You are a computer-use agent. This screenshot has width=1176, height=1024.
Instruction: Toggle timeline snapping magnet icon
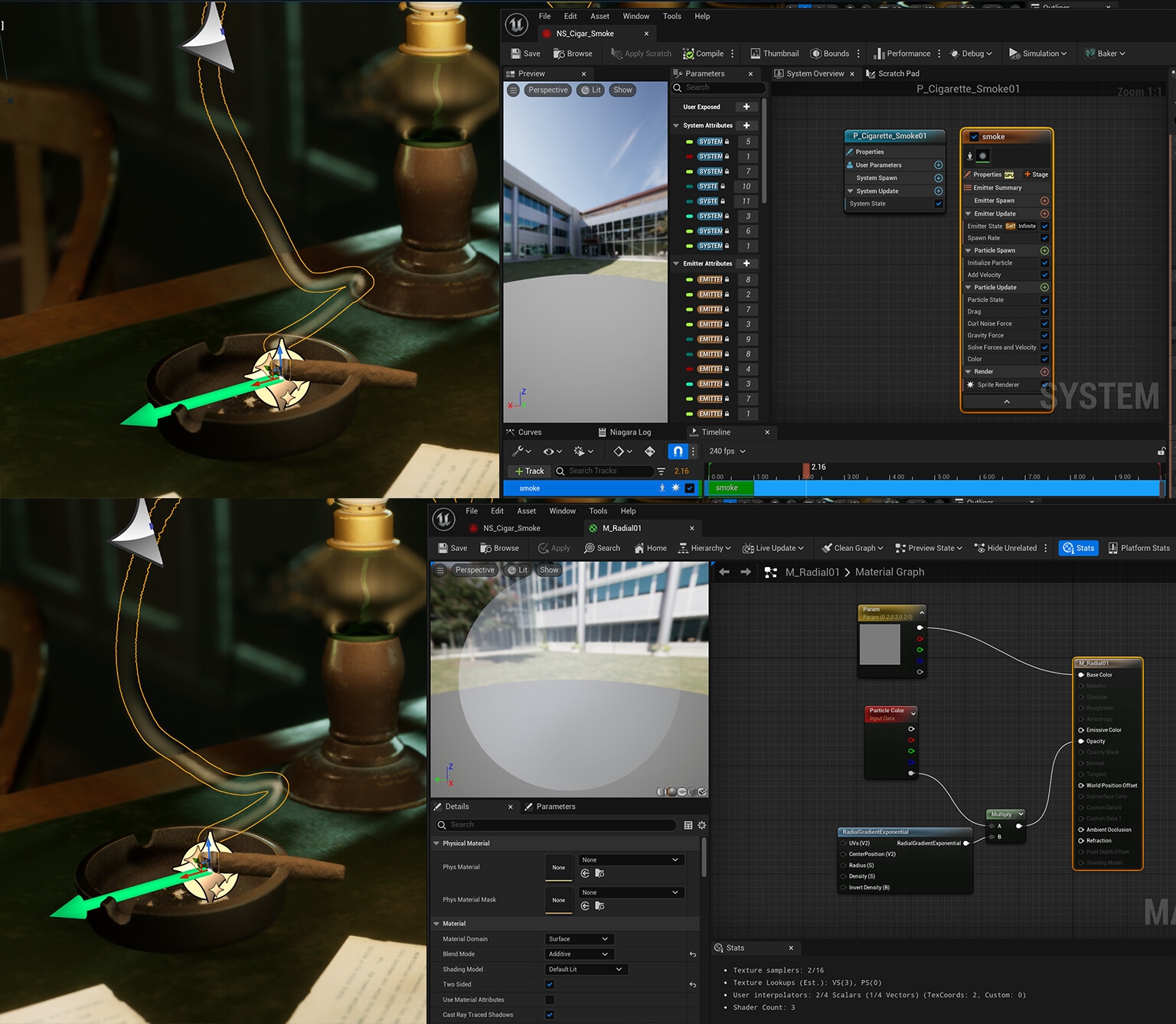click(678, 452)
